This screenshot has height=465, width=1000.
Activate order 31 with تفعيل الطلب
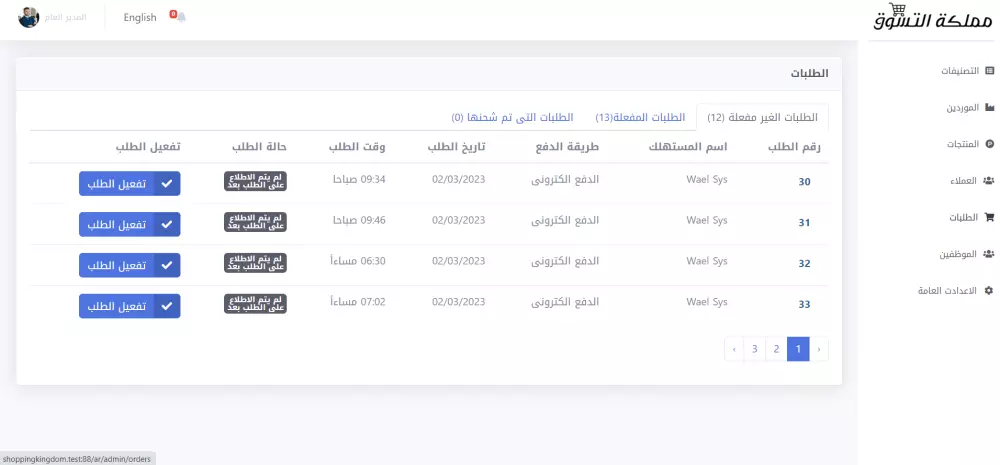[x=129, y=225]
